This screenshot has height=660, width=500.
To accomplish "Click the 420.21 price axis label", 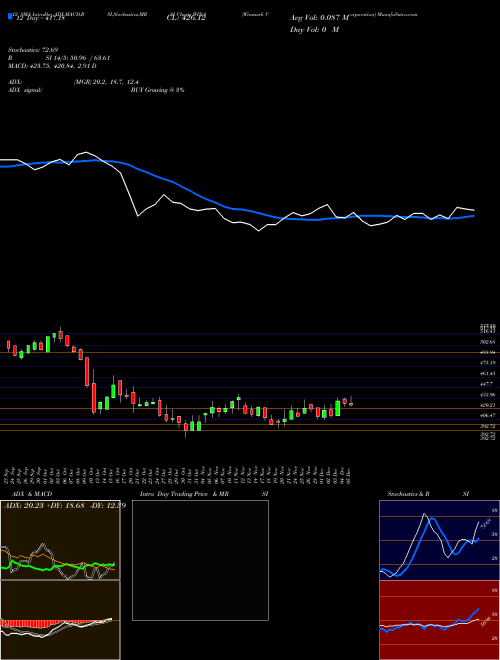I will 487,405.
